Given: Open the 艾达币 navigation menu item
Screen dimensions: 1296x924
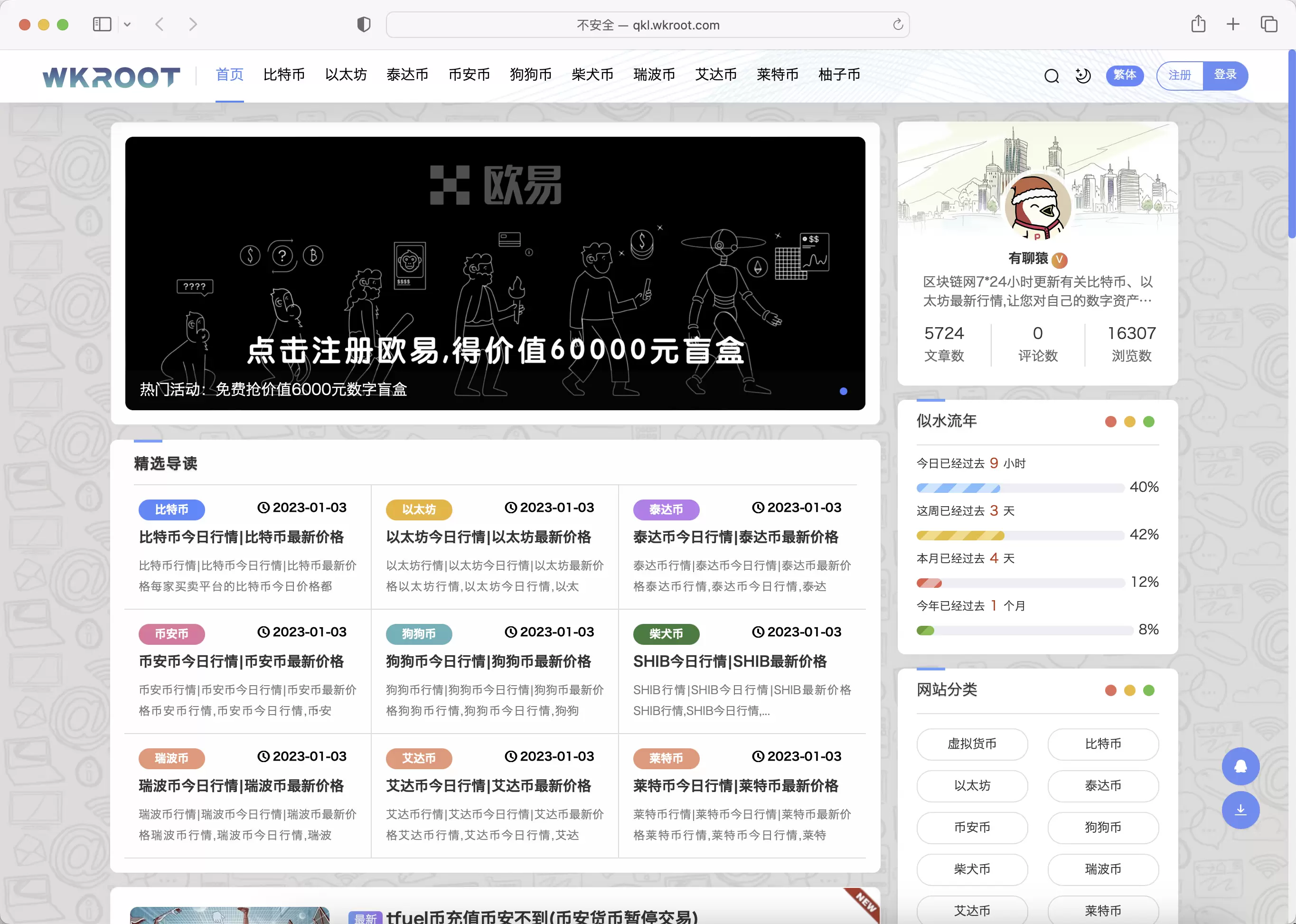Looking at the screenshot, I should [x=716, y=75].
